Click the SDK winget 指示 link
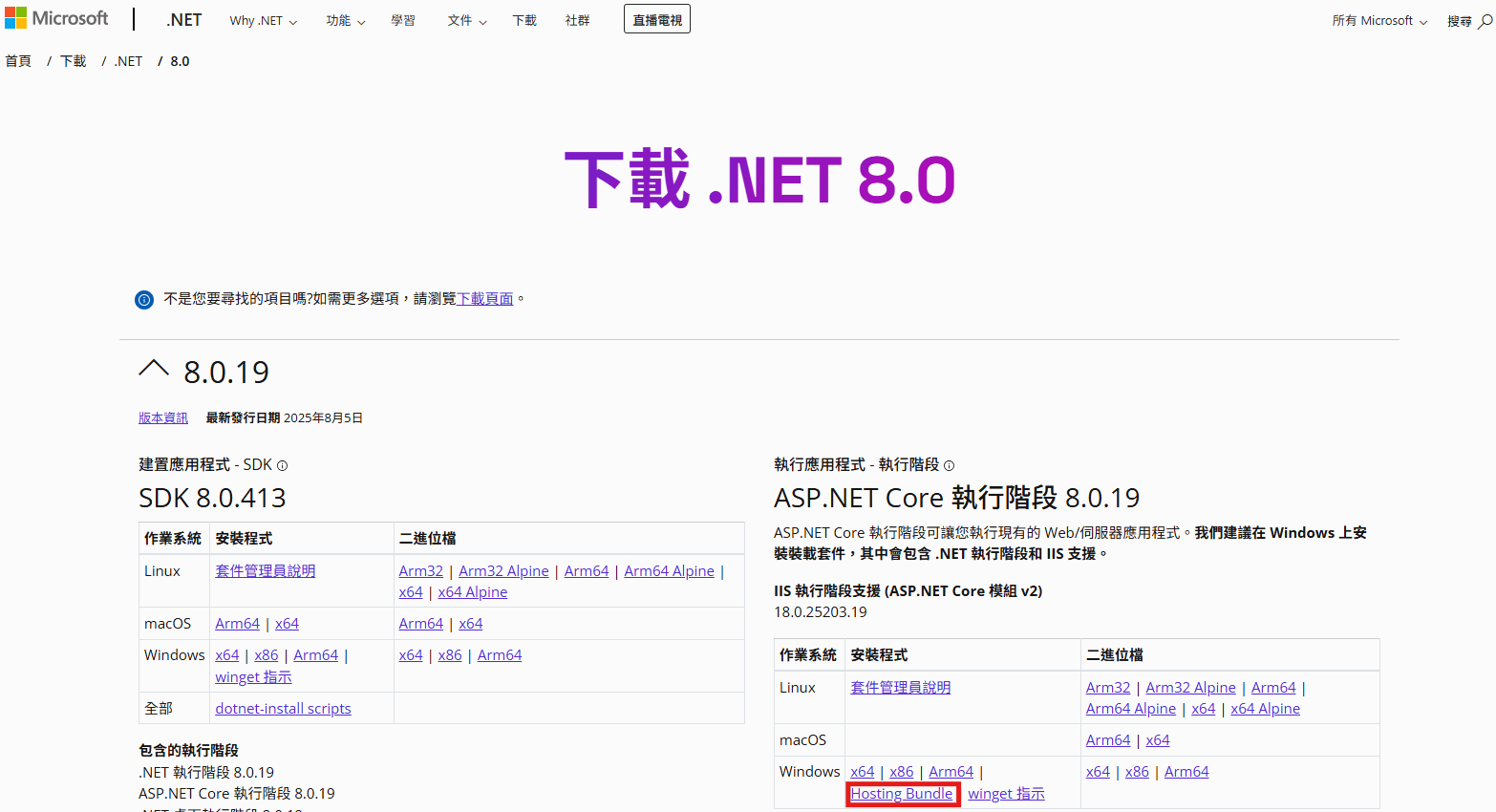 (253, 677)
